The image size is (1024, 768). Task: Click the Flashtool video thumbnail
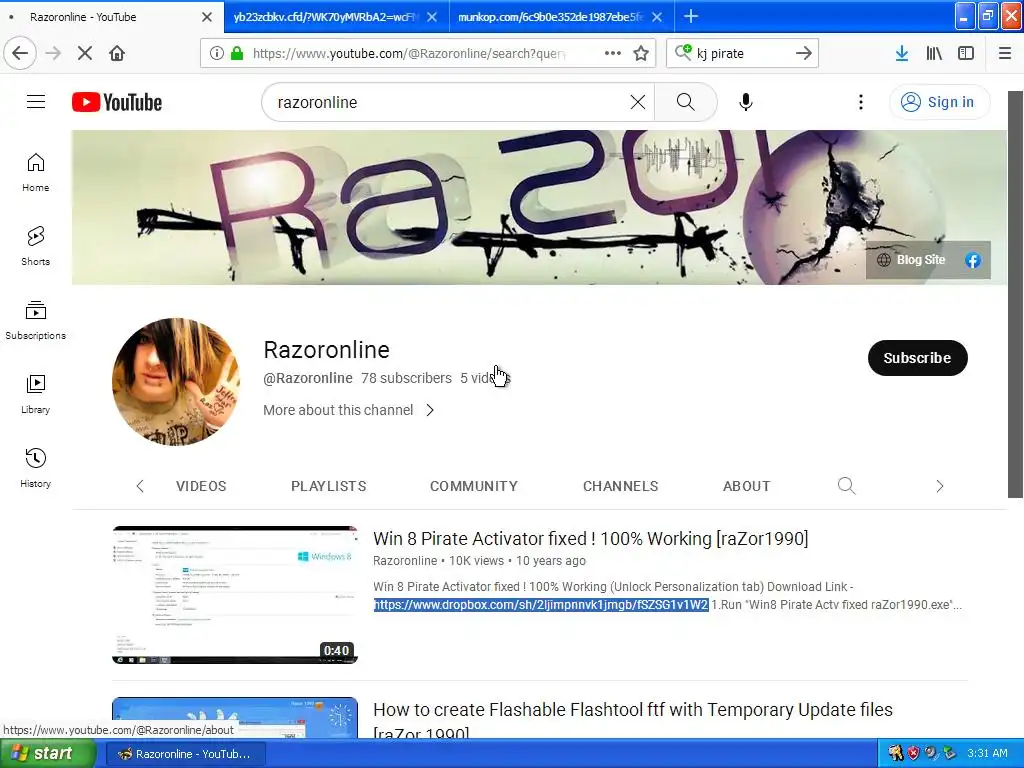(x=235, y=717)
